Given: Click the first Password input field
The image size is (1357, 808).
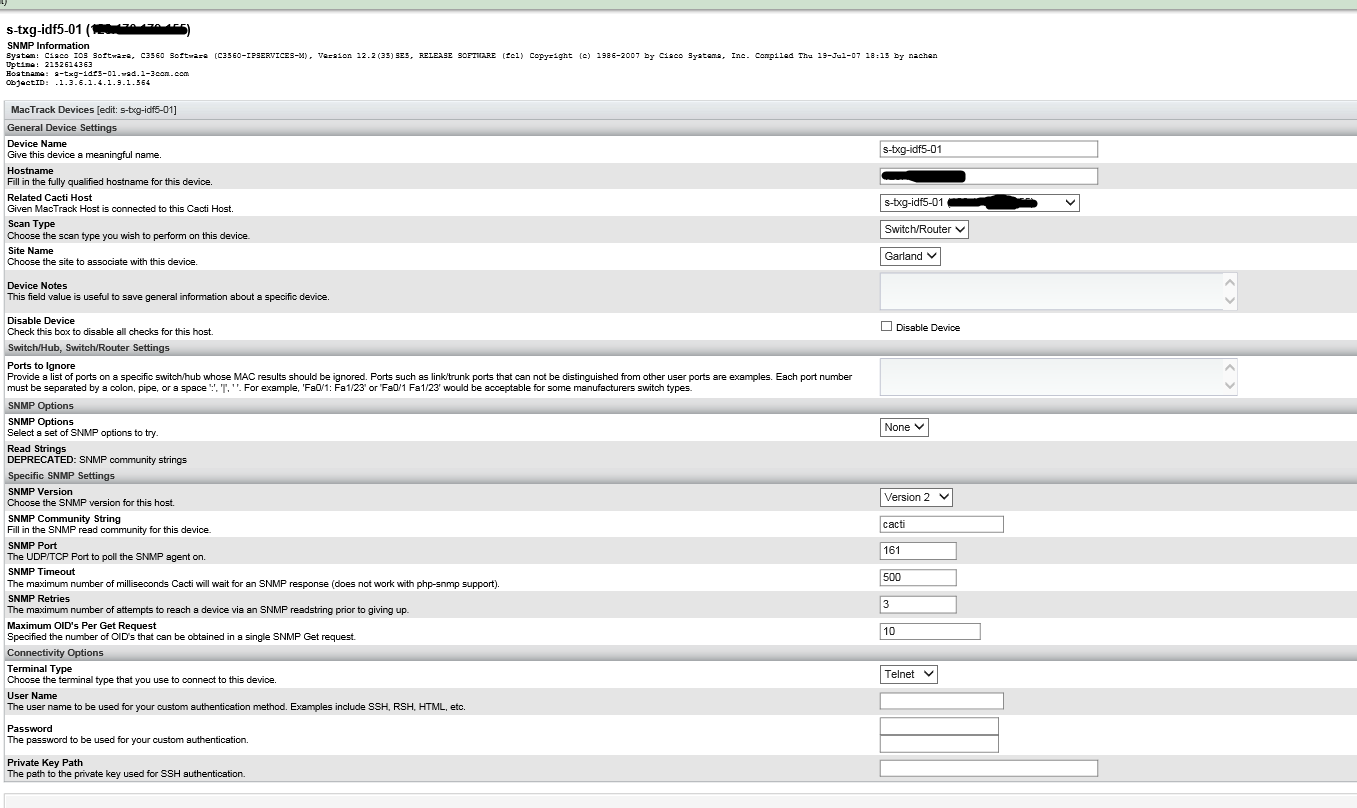Looking at the screenshot, I should [939, 726].
